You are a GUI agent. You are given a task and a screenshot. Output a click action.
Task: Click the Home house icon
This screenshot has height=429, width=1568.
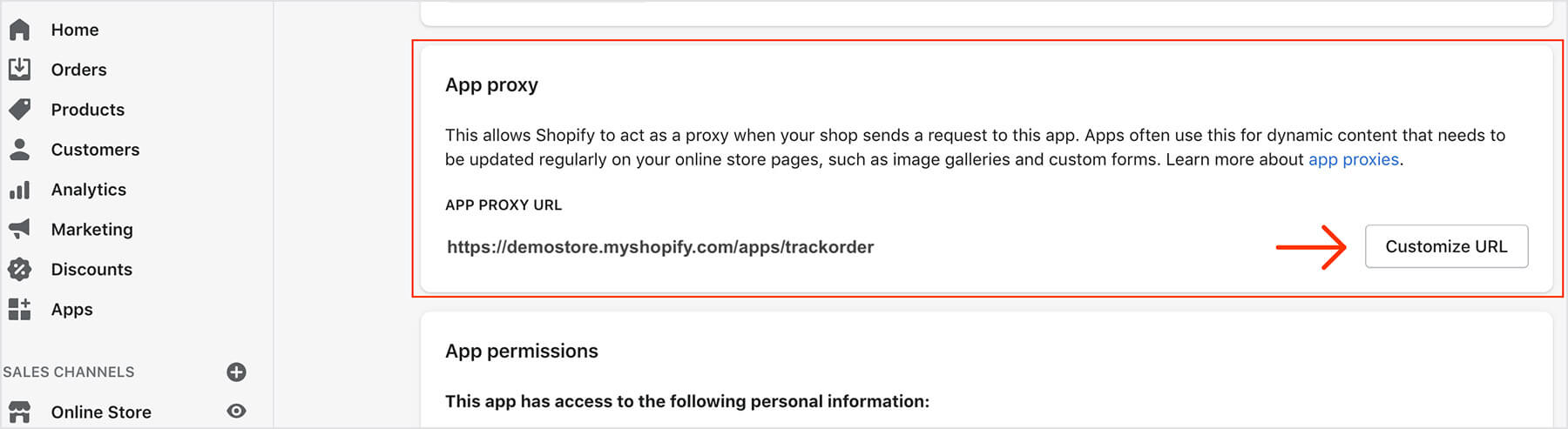[x=19, y=30]
